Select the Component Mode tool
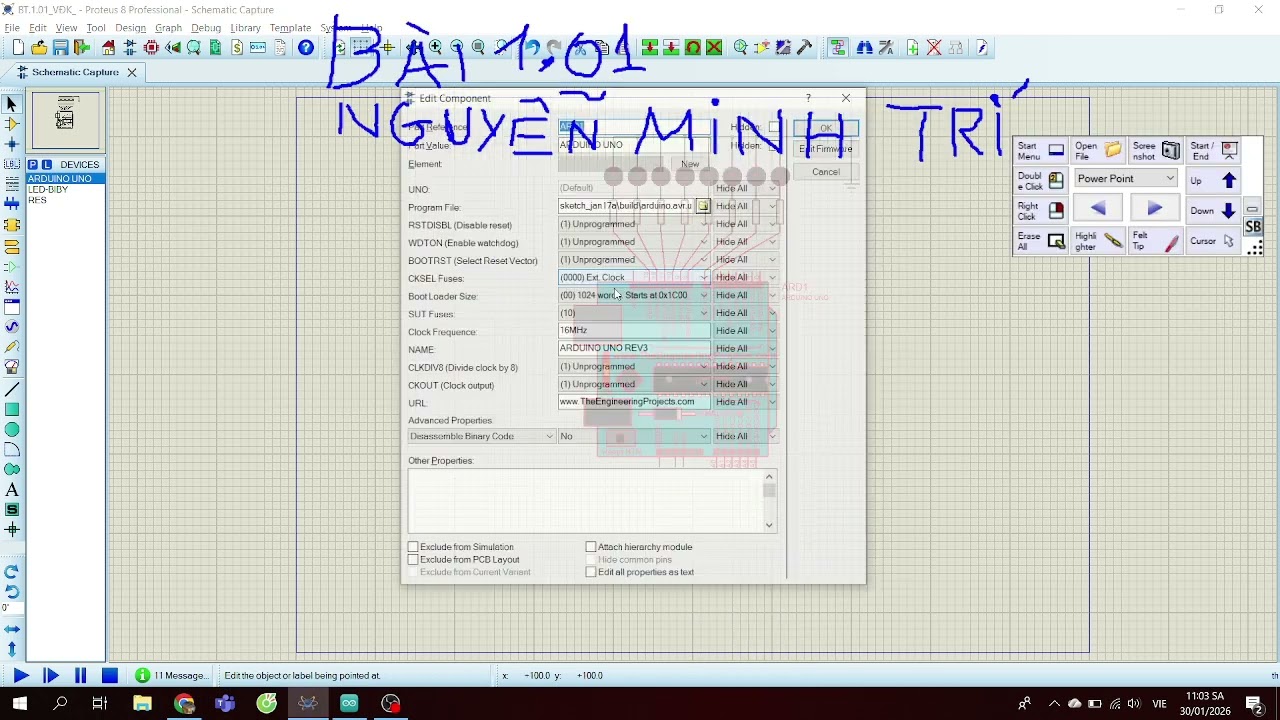Viewport: 1280px width, 720px height. 12,124
